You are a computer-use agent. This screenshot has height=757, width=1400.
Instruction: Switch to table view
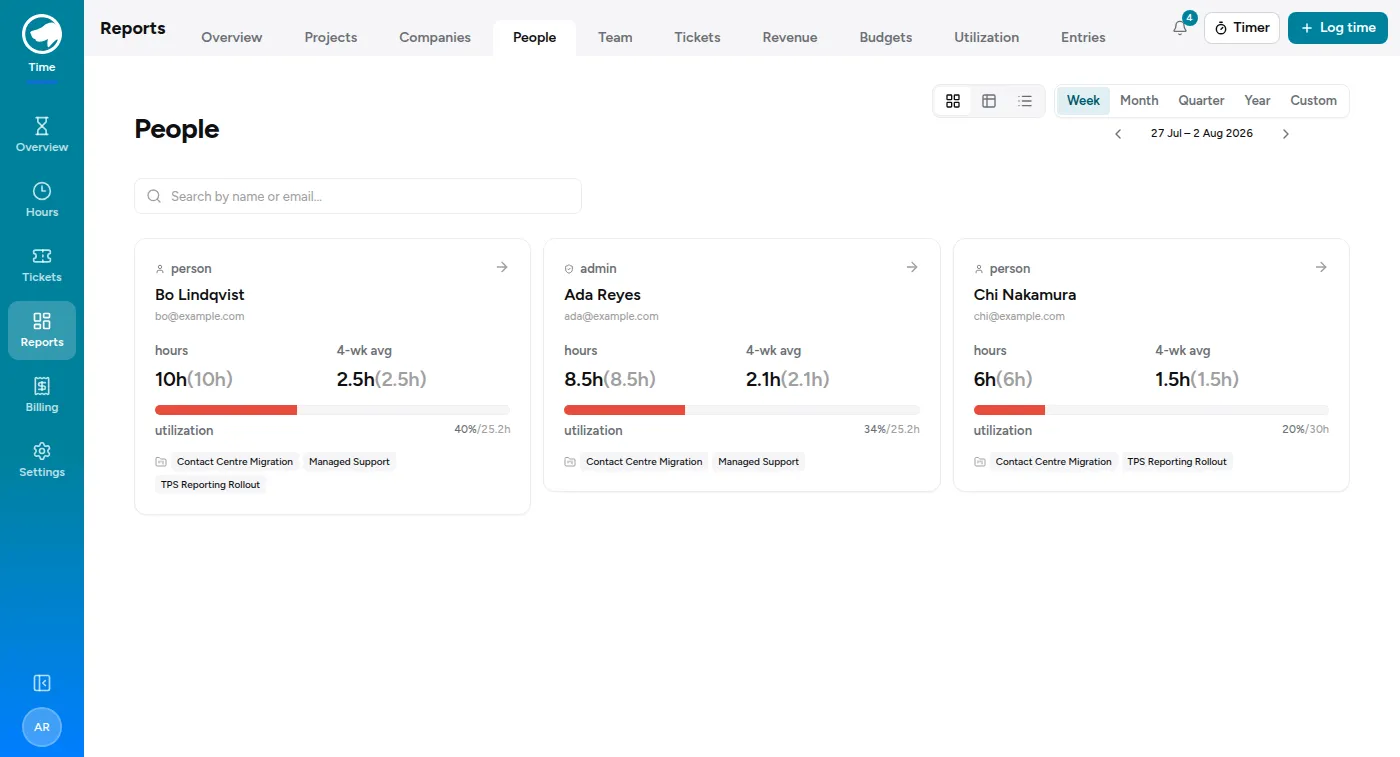(x=989, y=101)
